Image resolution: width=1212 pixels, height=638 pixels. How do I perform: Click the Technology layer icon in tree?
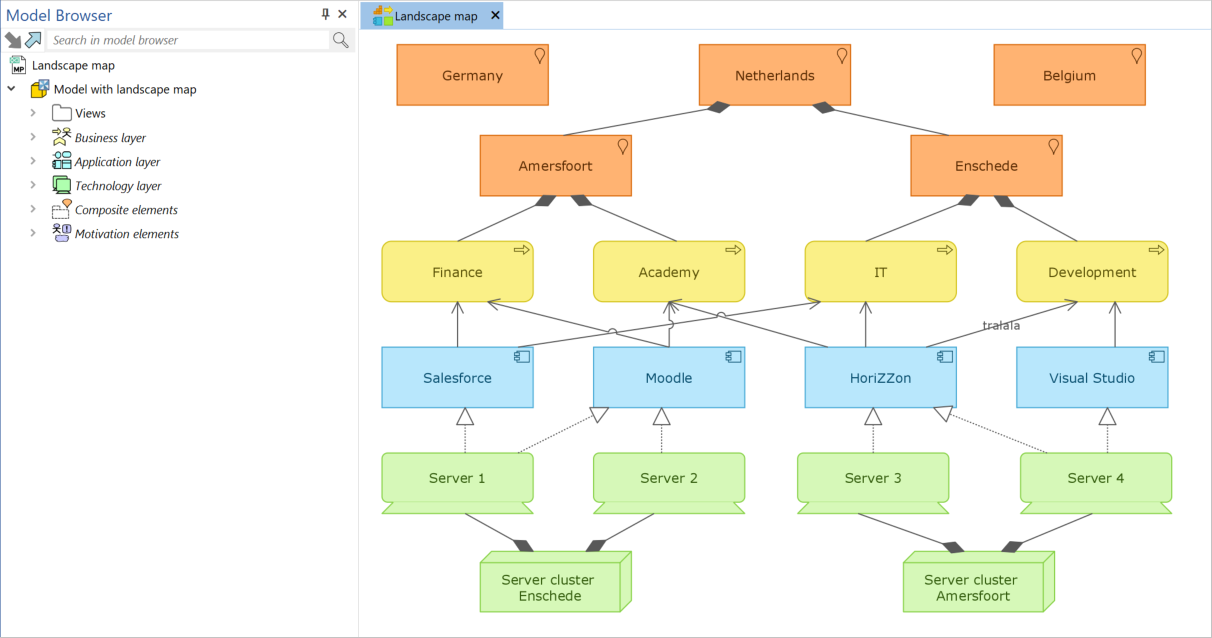61,186
